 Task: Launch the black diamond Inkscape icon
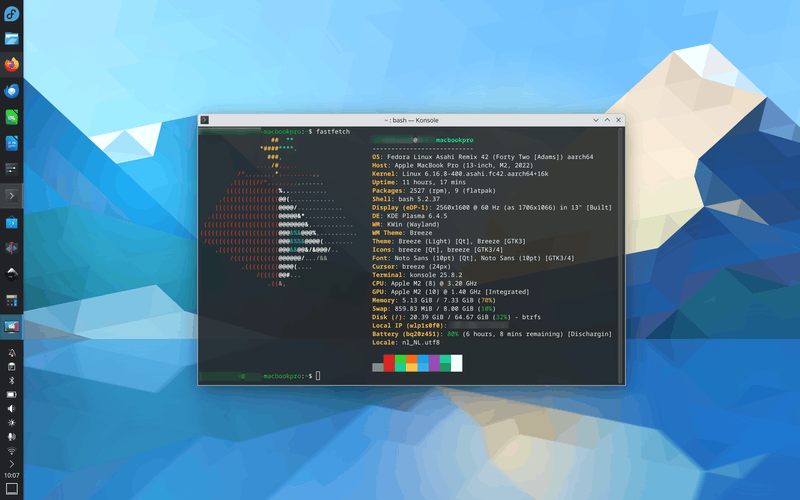click(x=11, y=274)
